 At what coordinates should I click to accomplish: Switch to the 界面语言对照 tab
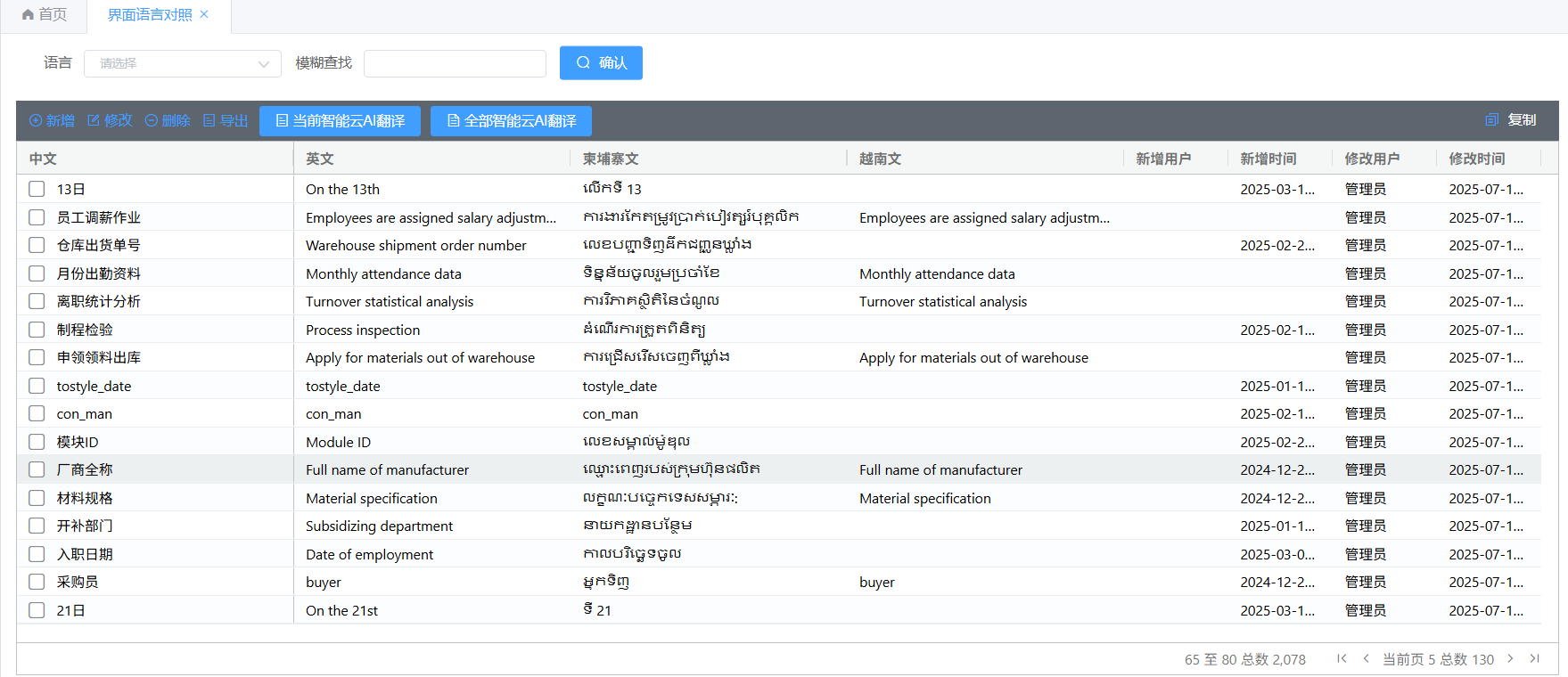pos(150,15)
